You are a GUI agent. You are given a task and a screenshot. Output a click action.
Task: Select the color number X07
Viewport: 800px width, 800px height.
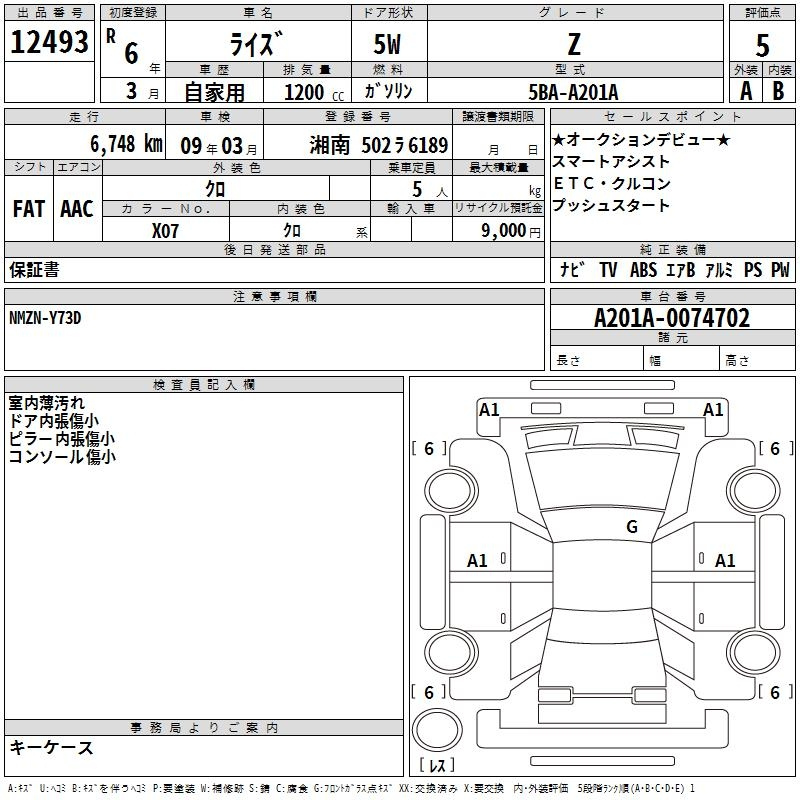(165, 230)
